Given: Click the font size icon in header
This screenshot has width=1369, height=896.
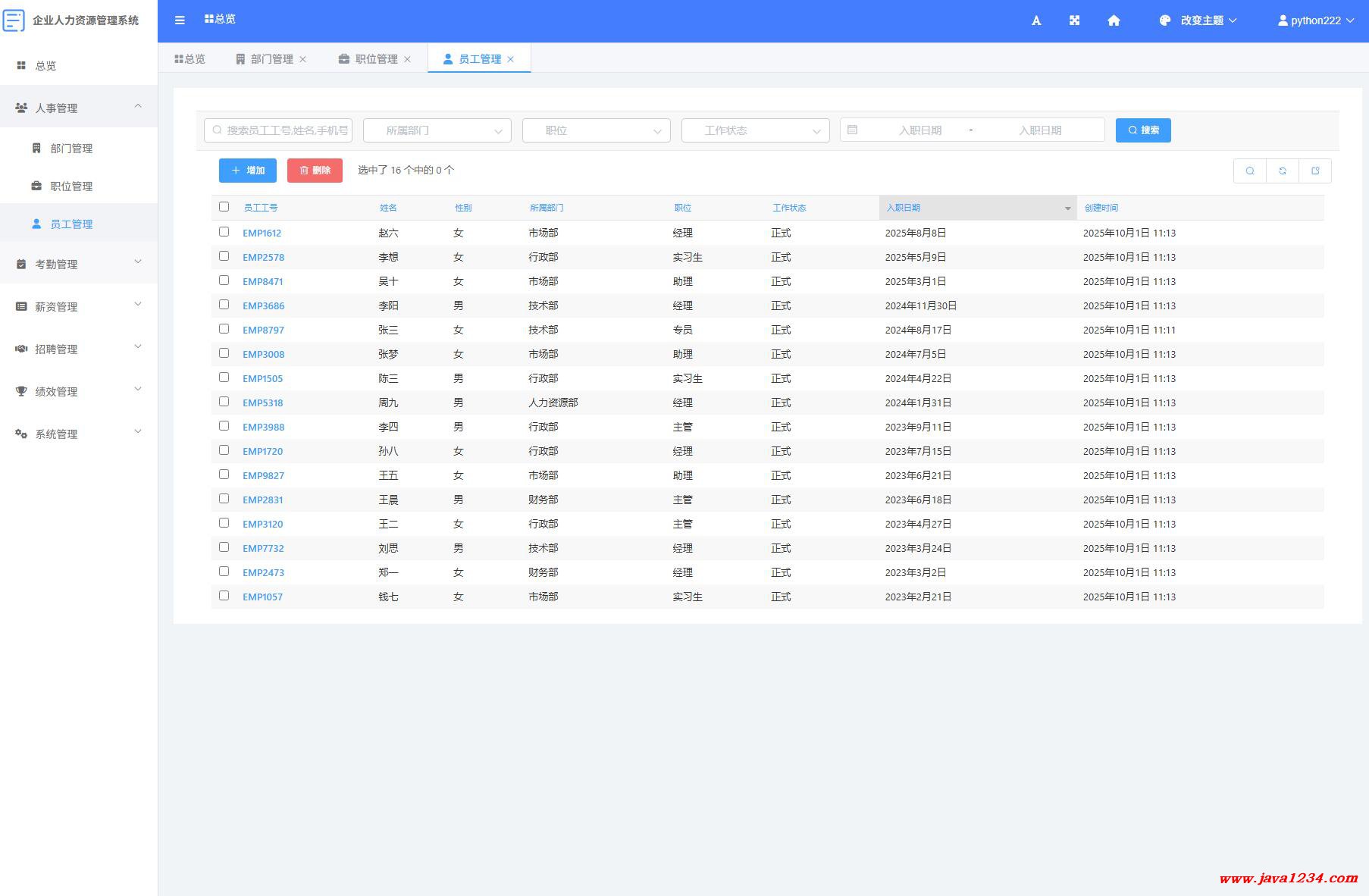Looking at the screenshot, I should pyautogui.click(x=1036, y=20).
